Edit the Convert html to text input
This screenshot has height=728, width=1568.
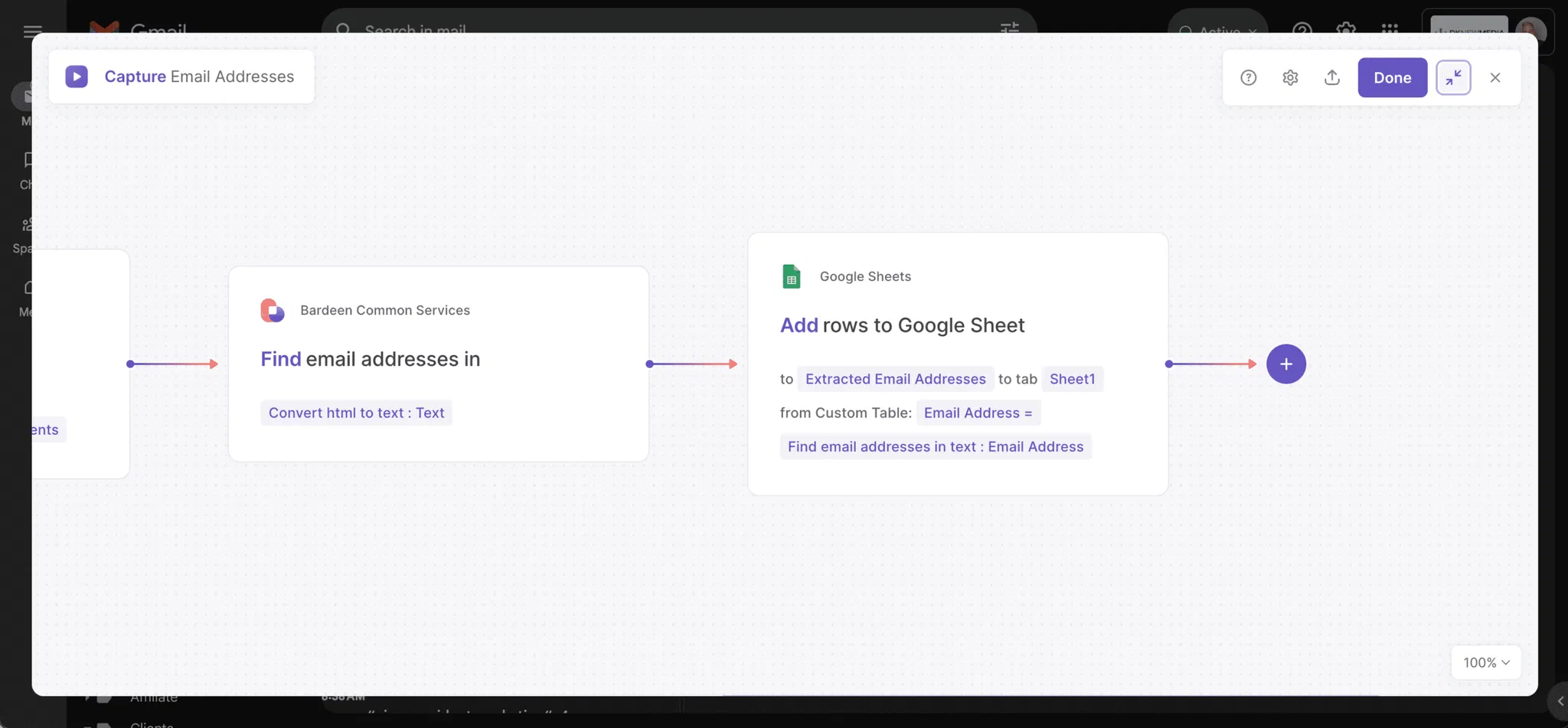(x=356, y=413)
